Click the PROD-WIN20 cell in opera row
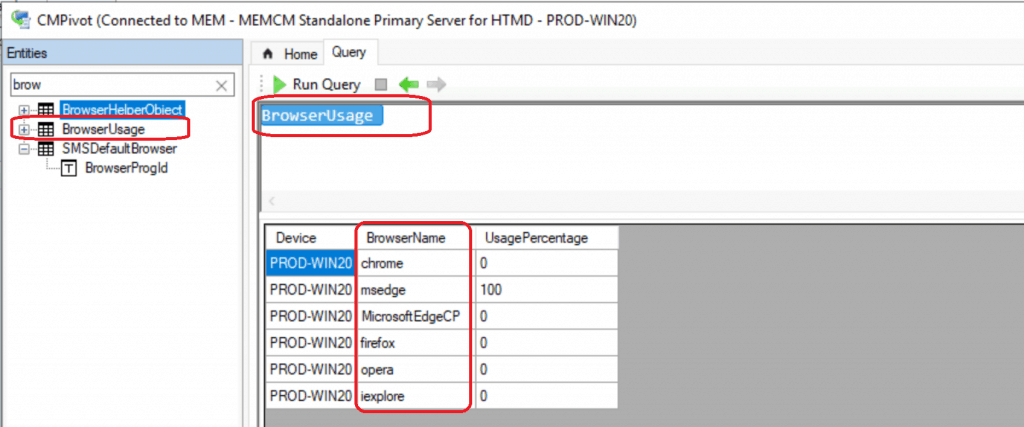This screenshot has height=427, width=1024. tap(312, 370)
